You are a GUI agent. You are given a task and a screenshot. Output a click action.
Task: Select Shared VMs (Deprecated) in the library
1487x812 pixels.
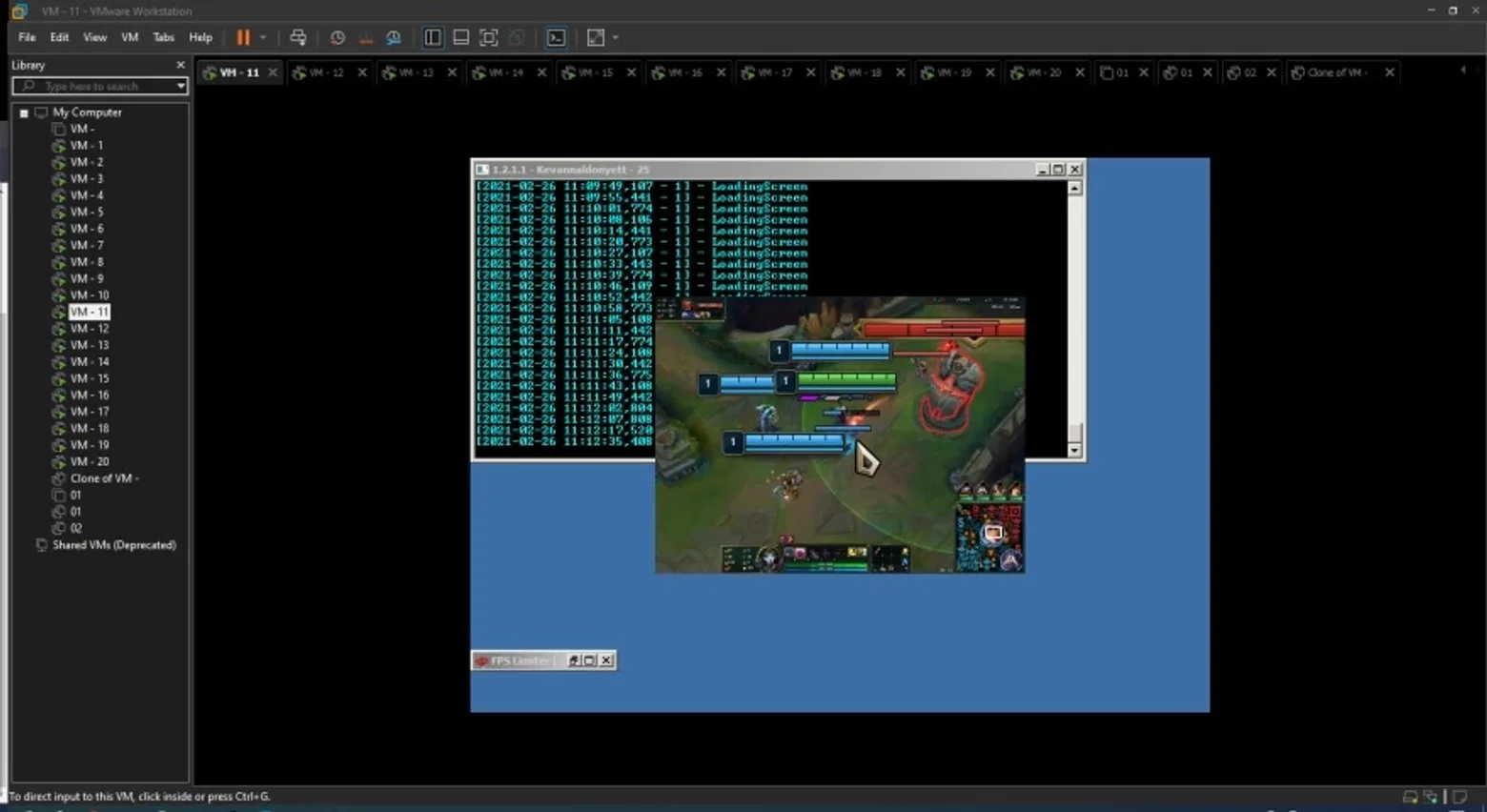point(113,545)
